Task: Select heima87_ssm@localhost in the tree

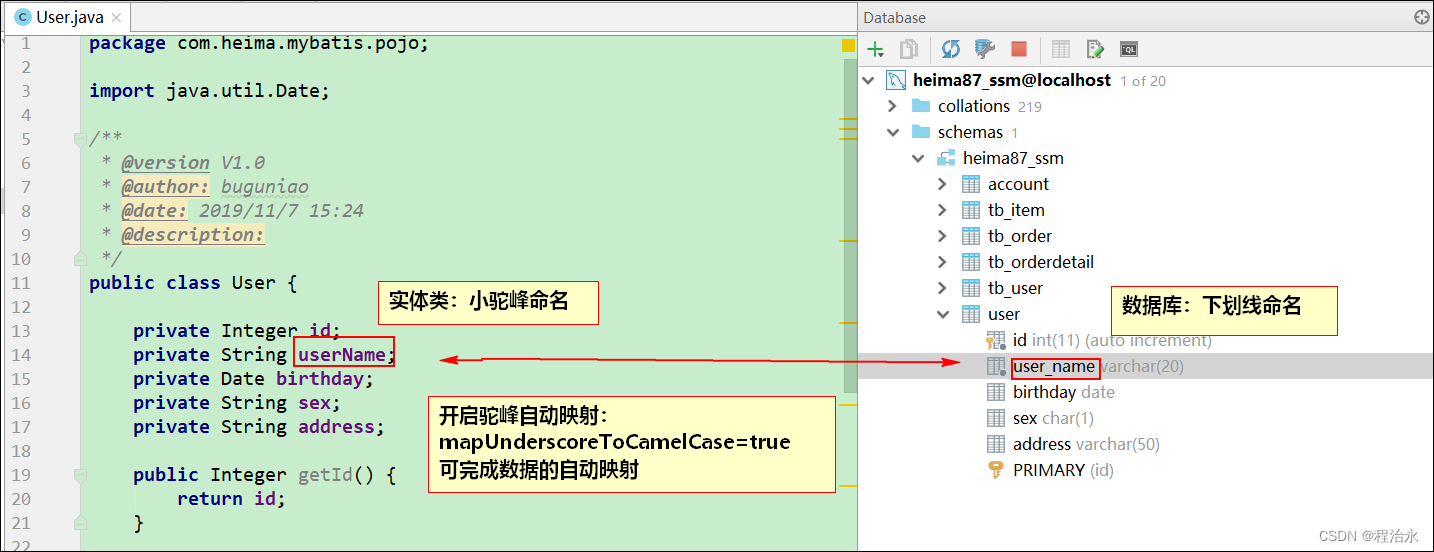Action: coord(1012,80)
